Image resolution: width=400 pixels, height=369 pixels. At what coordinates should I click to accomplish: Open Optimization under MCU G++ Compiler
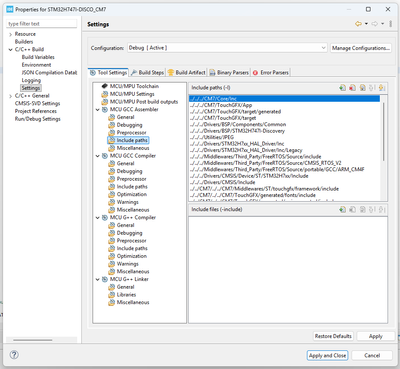[x=132, y=256]
